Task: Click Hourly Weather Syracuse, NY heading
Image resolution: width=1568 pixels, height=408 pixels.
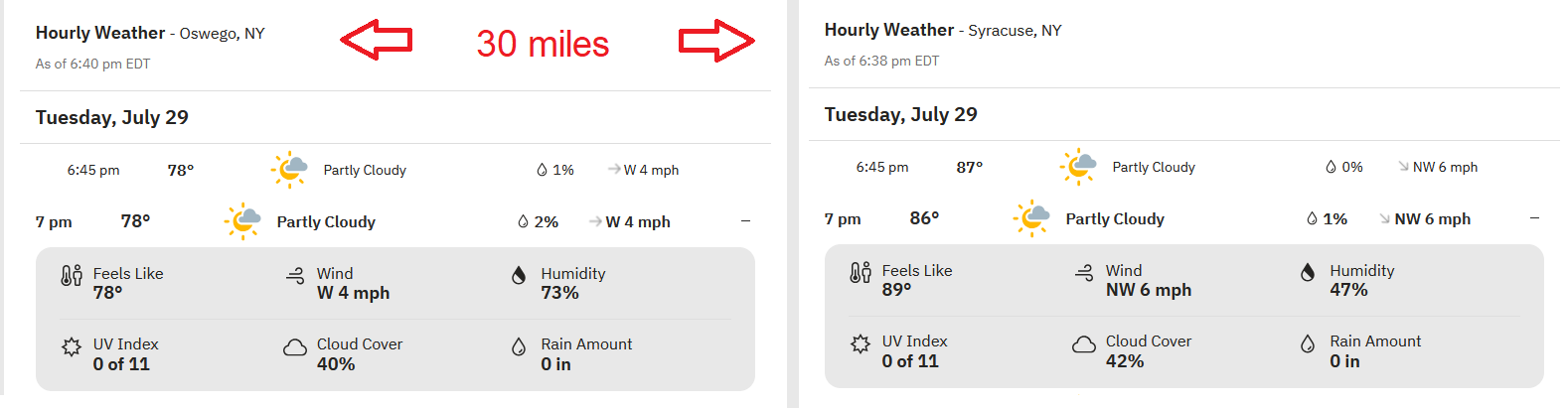Action: (942, 30)
